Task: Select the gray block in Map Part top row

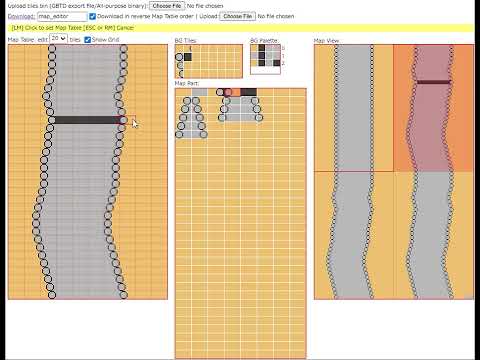Action: pos(199,92)
